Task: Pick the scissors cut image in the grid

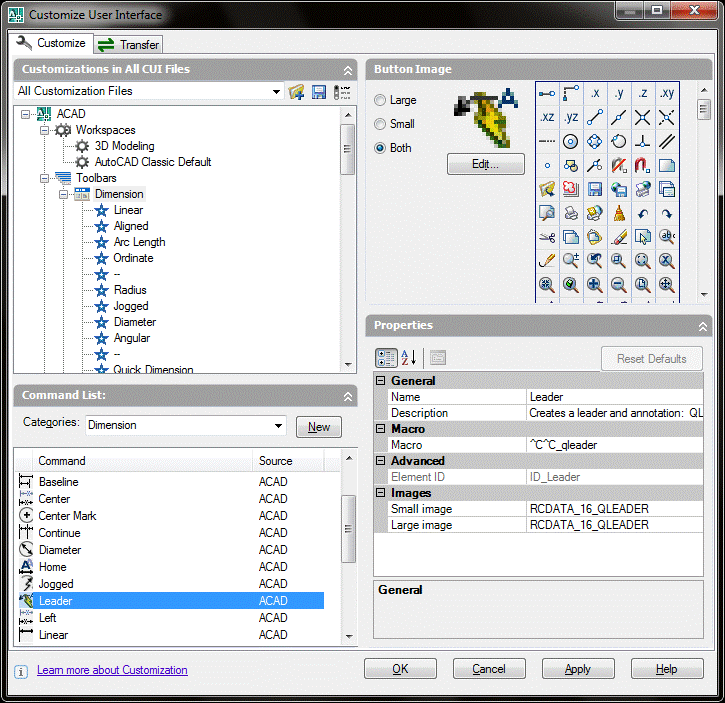Action: point(547,237)
